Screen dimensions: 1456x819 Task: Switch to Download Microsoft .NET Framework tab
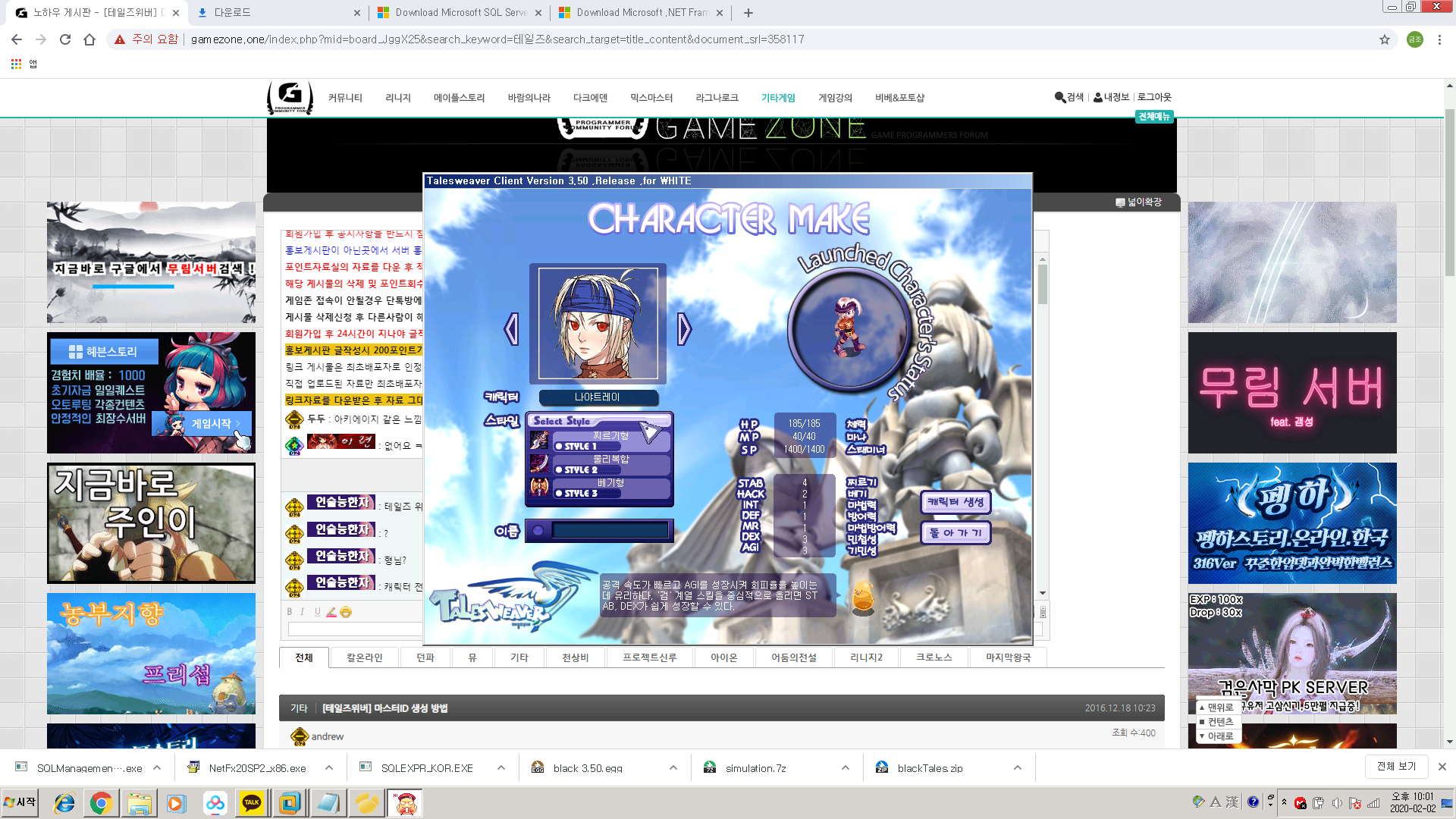[x=641, y=13]
